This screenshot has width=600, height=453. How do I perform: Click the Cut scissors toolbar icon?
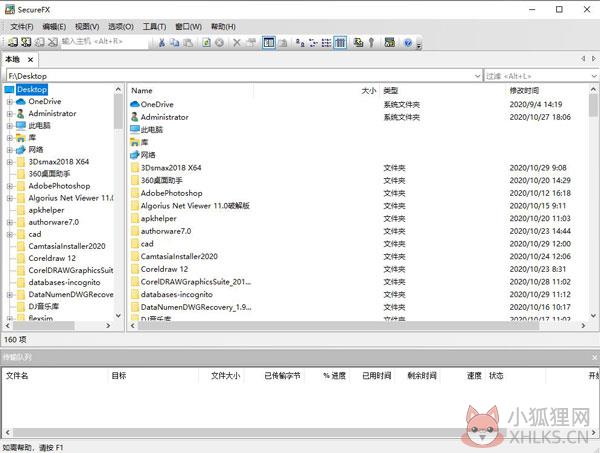pyautogui.click(x=162, y=42)
